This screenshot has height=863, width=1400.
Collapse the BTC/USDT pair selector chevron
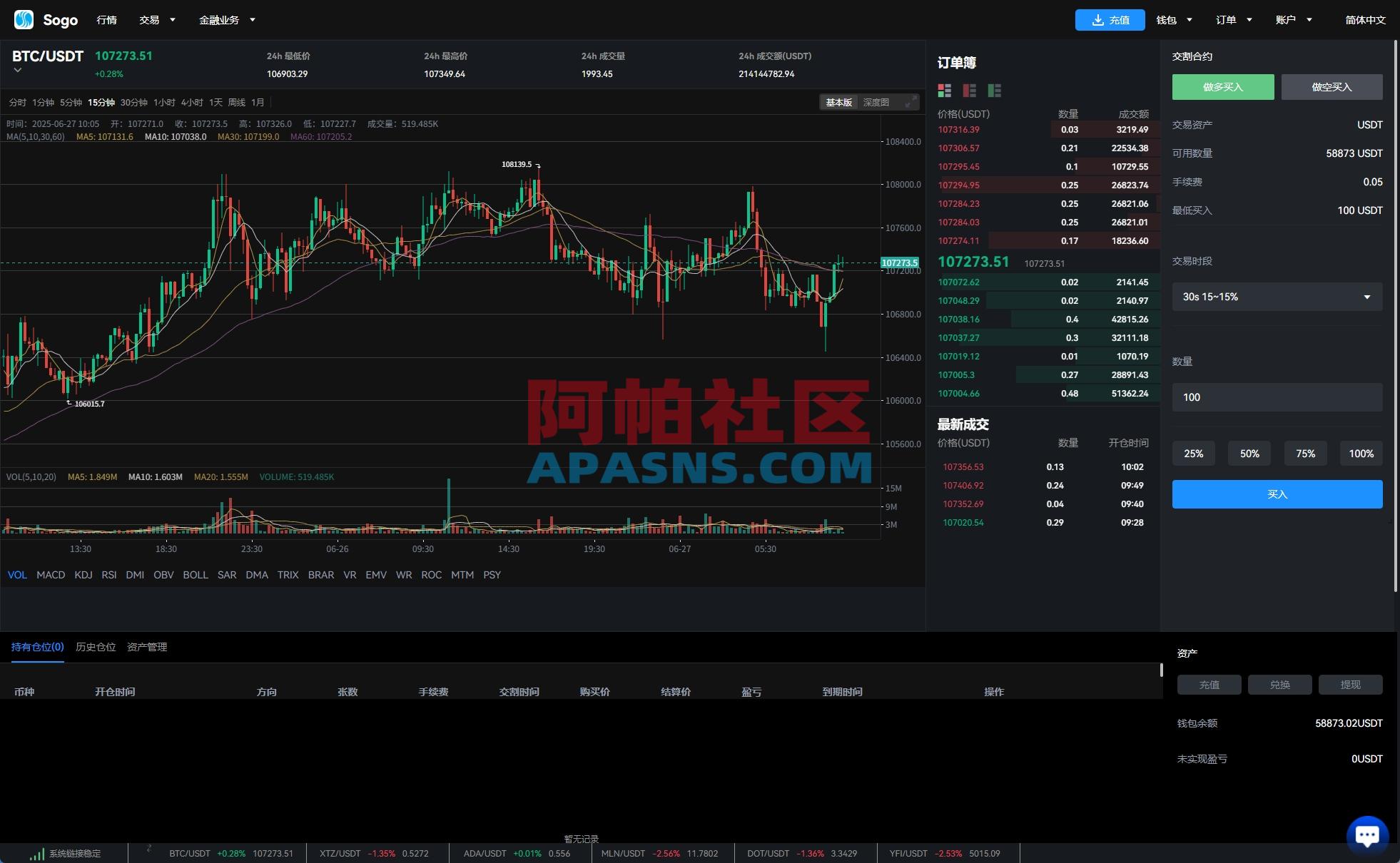click(x=16, y=70)
